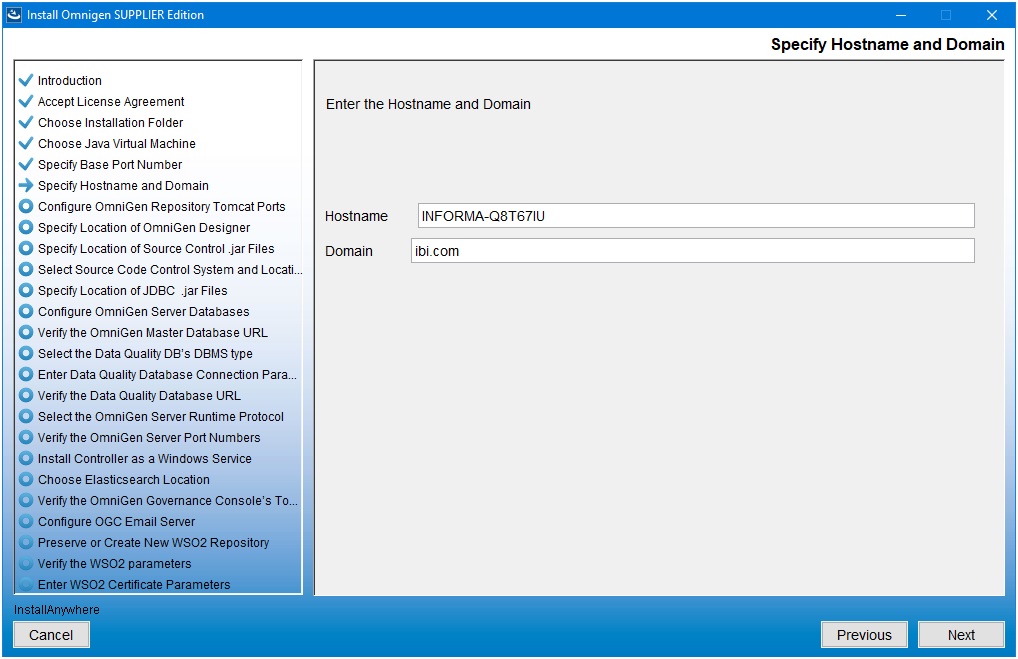Click circle icon beside Select Source Code Control System
This screenshot has width=1018, height=659.
click(x=26, y=269)
